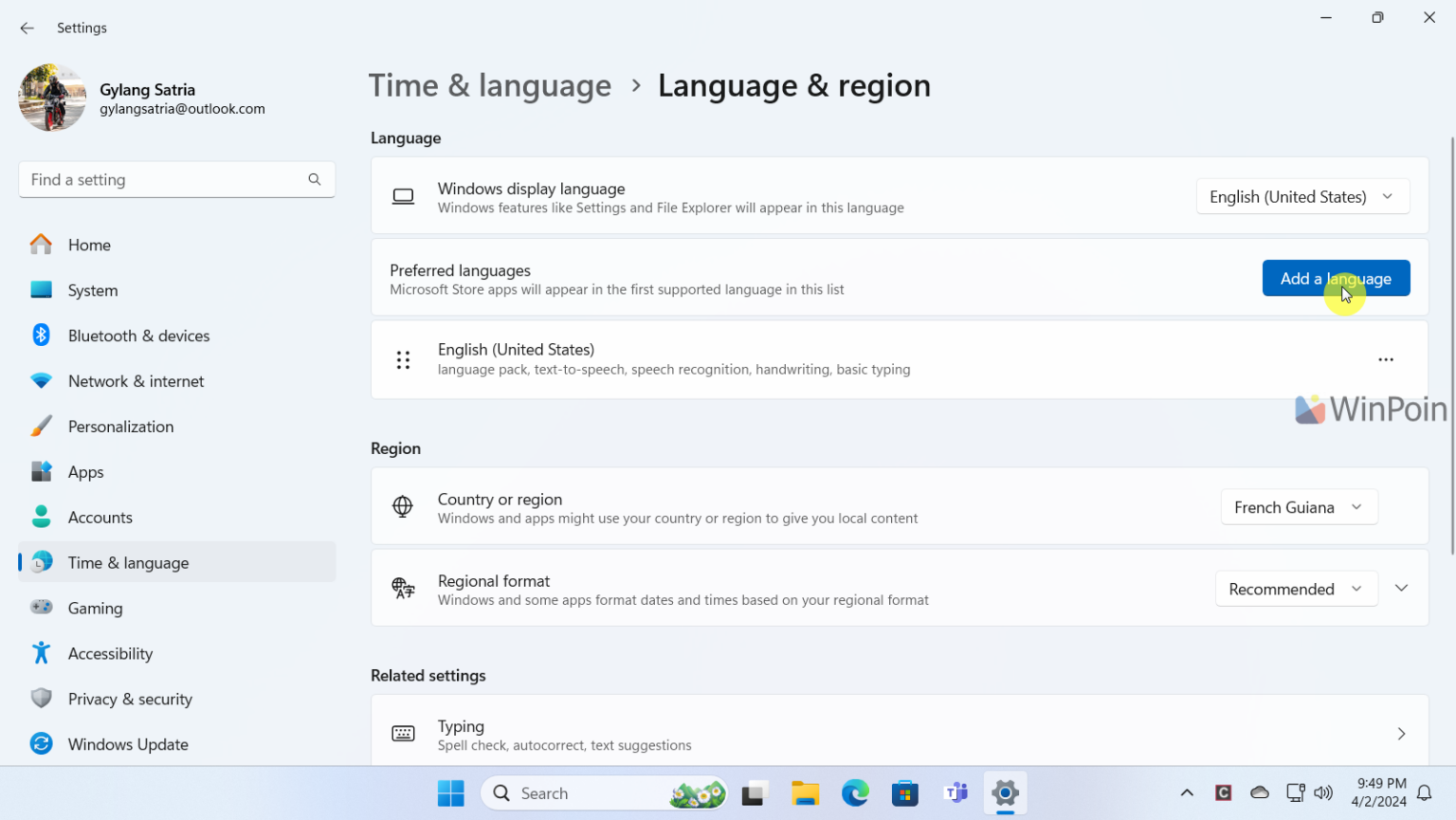Select Time & language sidebar item
1456x820 pixels.
(x=176, y=562)
